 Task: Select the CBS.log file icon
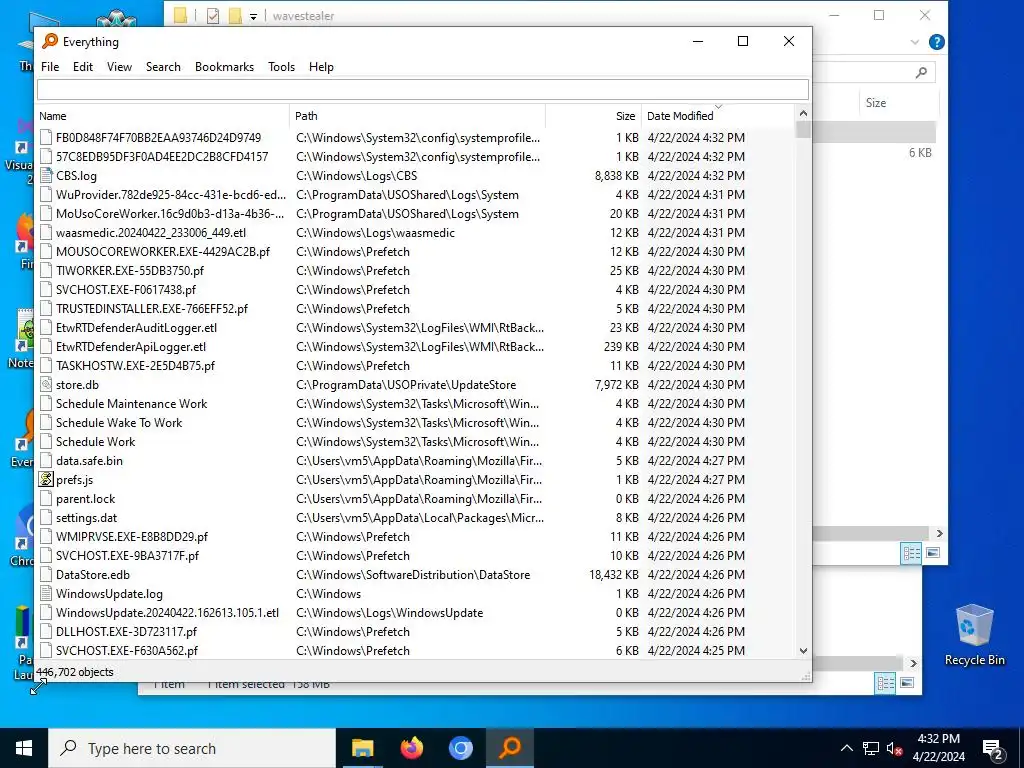(46, 176)
